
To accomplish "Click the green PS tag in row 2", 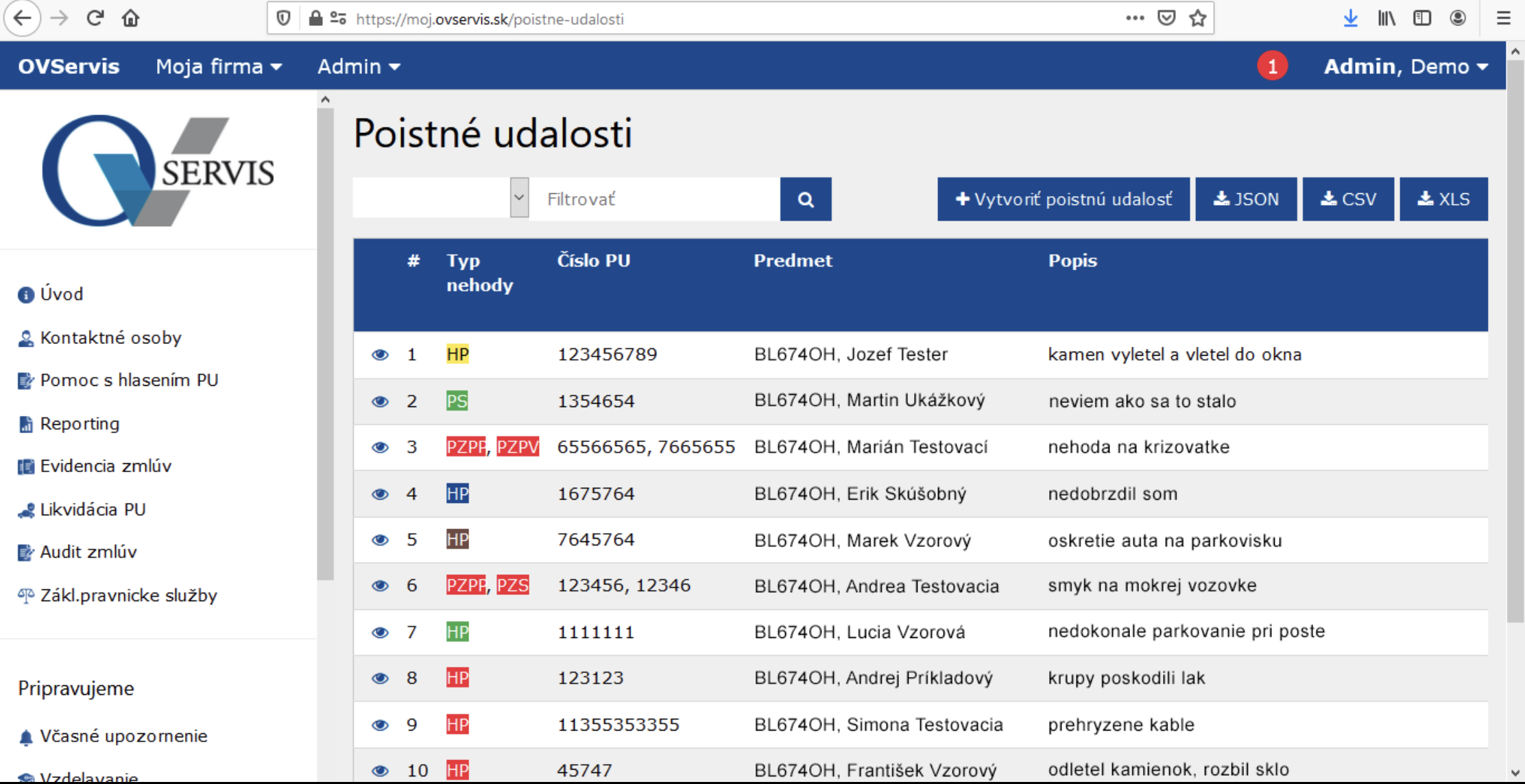I will coord(457,401).
